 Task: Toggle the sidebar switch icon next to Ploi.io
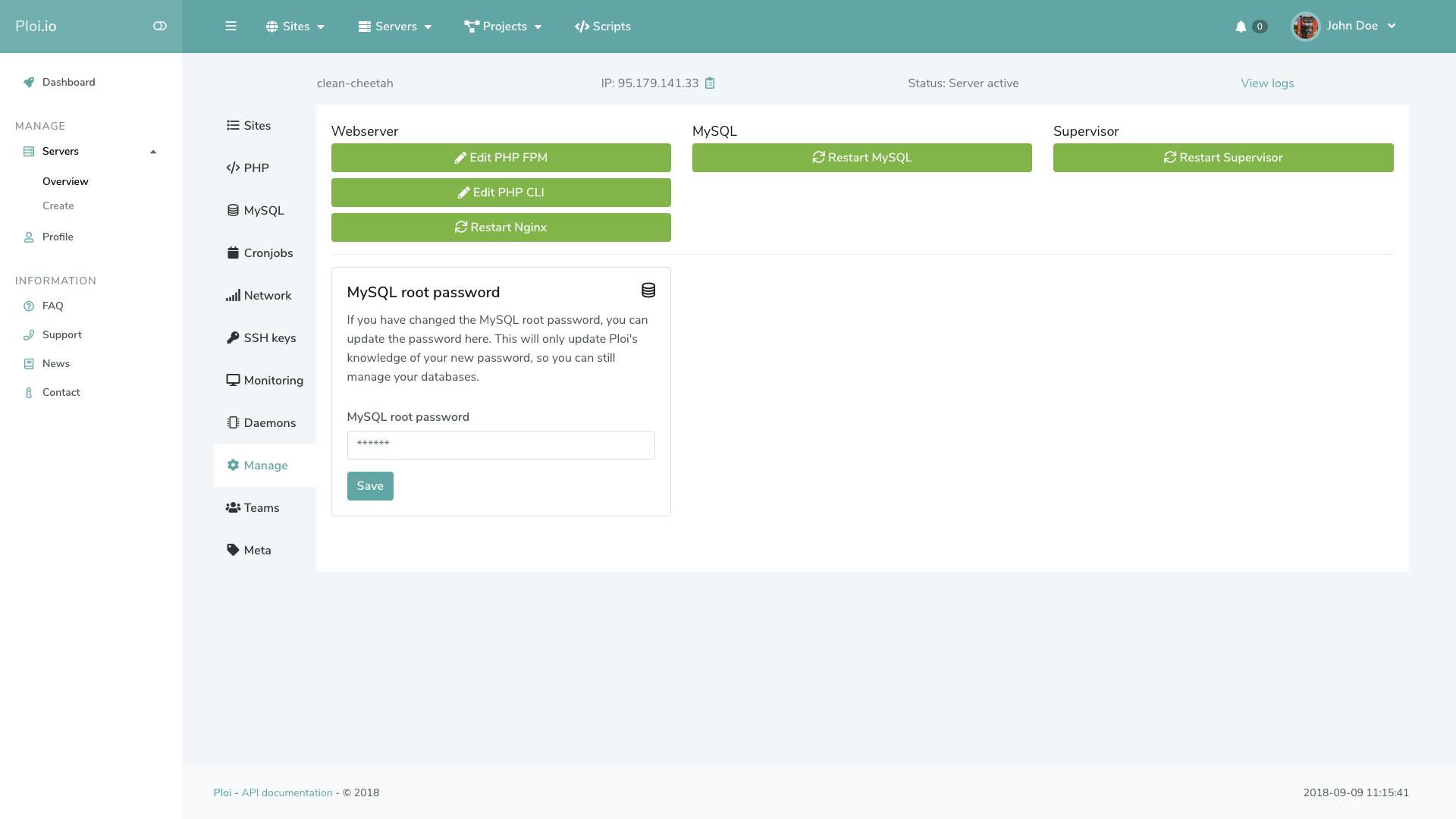tap(159, 26)
